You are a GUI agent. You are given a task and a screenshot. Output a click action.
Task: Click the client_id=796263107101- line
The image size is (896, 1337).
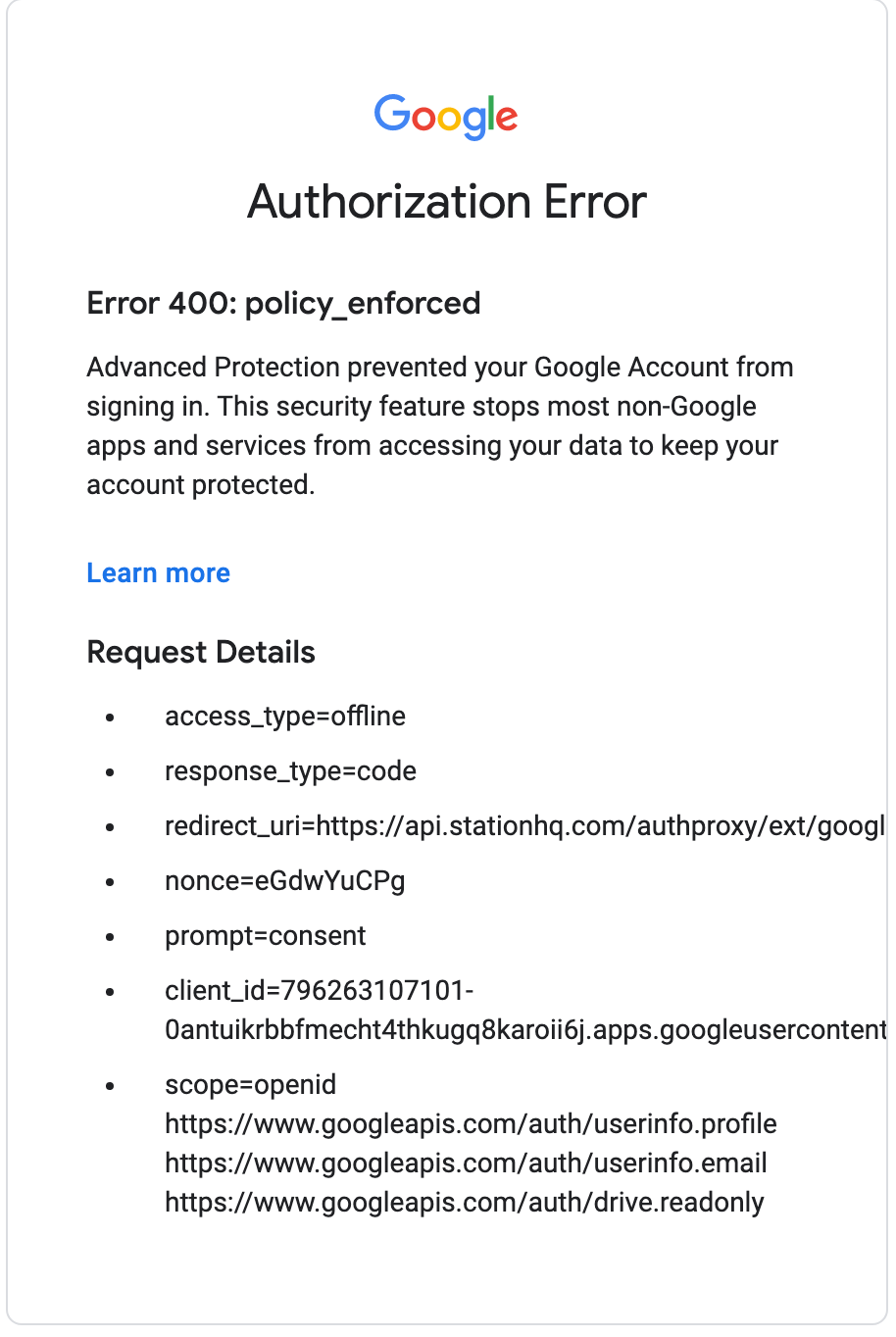[x=320, y=991]
